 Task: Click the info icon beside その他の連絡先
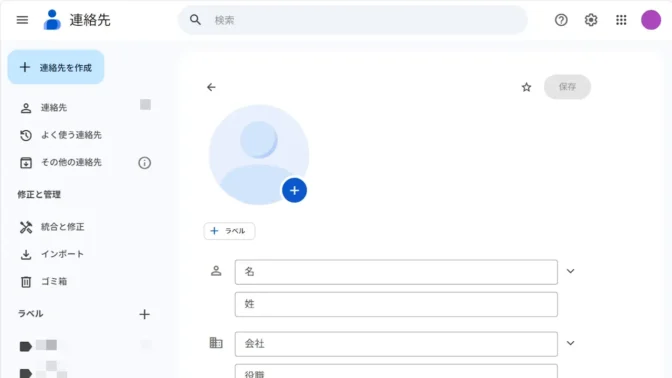(144, 163)
